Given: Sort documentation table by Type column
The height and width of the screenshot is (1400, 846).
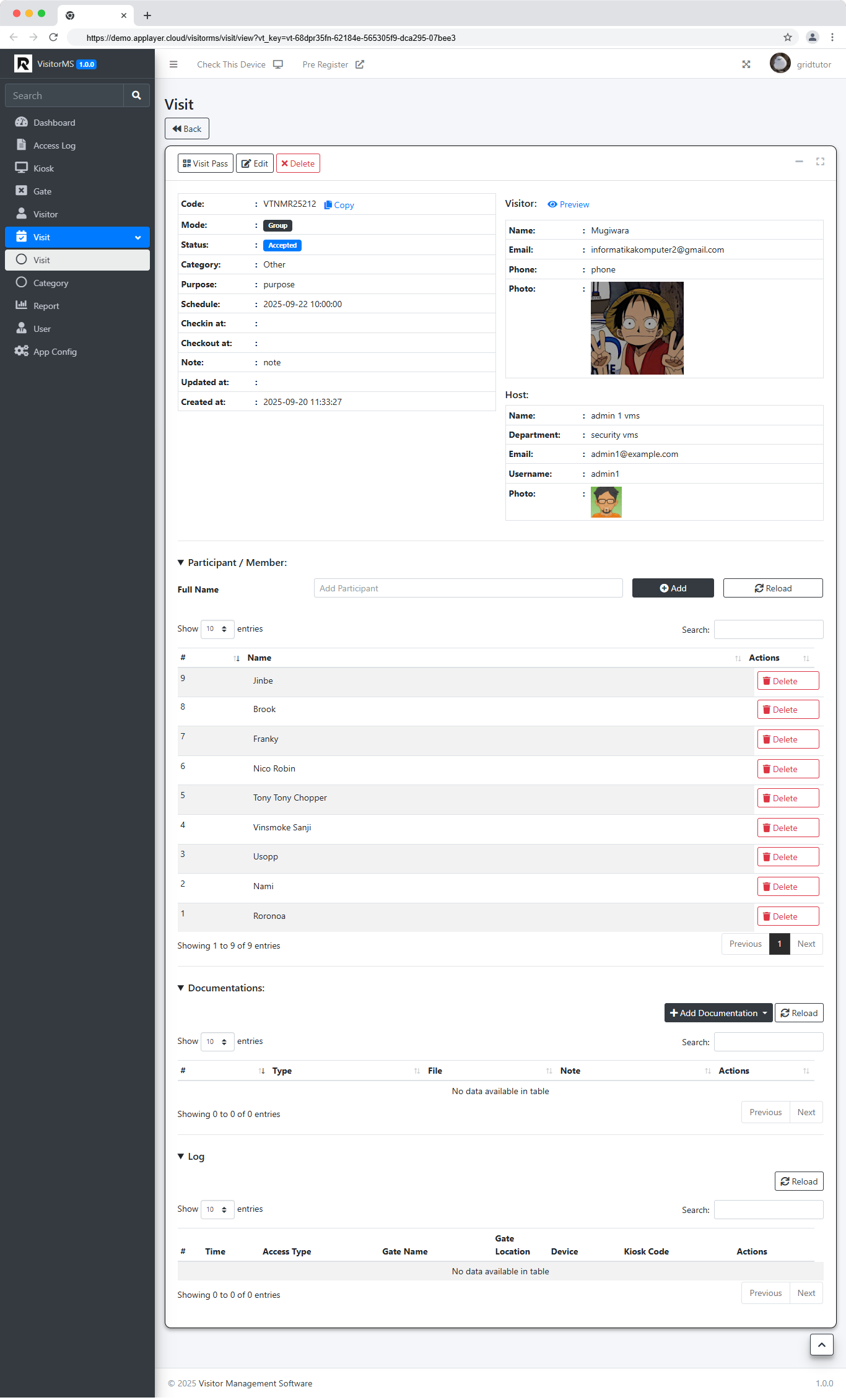Looking at the screenshot, I should click(346, 1071).
